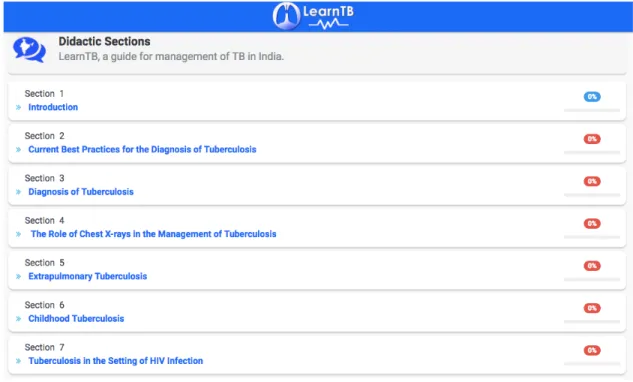Viewport: 633px width, 382px height.
Task: Click the 'Section 5' label
Action: pyautogui.click(x=44, y=263)
